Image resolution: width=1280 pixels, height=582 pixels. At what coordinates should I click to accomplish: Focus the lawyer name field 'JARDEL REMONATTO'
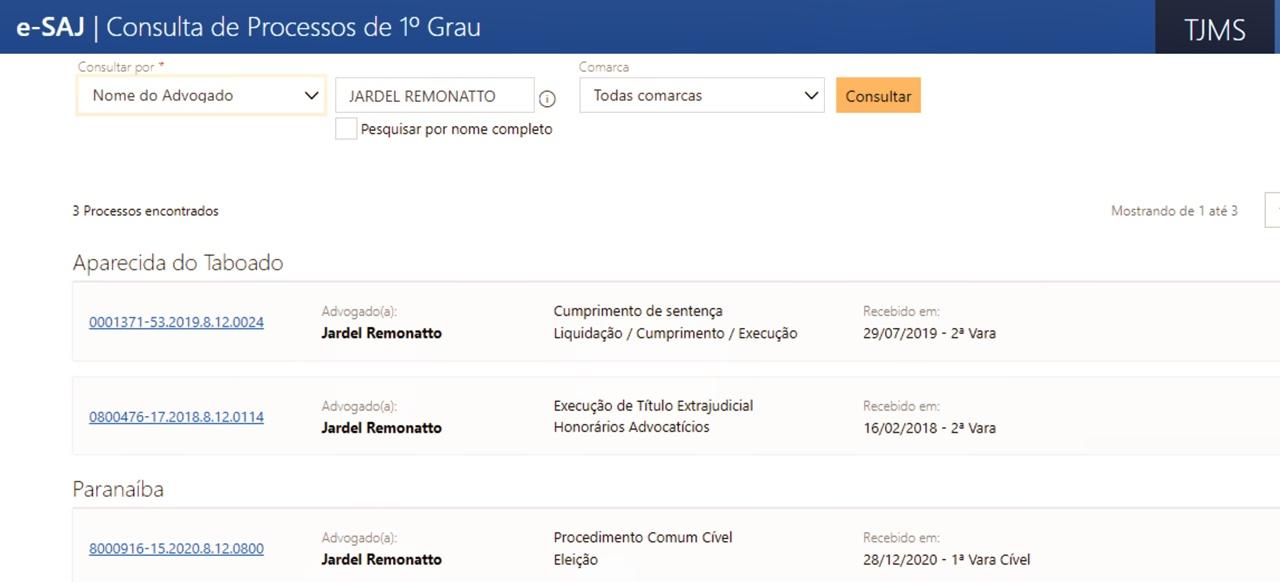[x=434, y=97]
